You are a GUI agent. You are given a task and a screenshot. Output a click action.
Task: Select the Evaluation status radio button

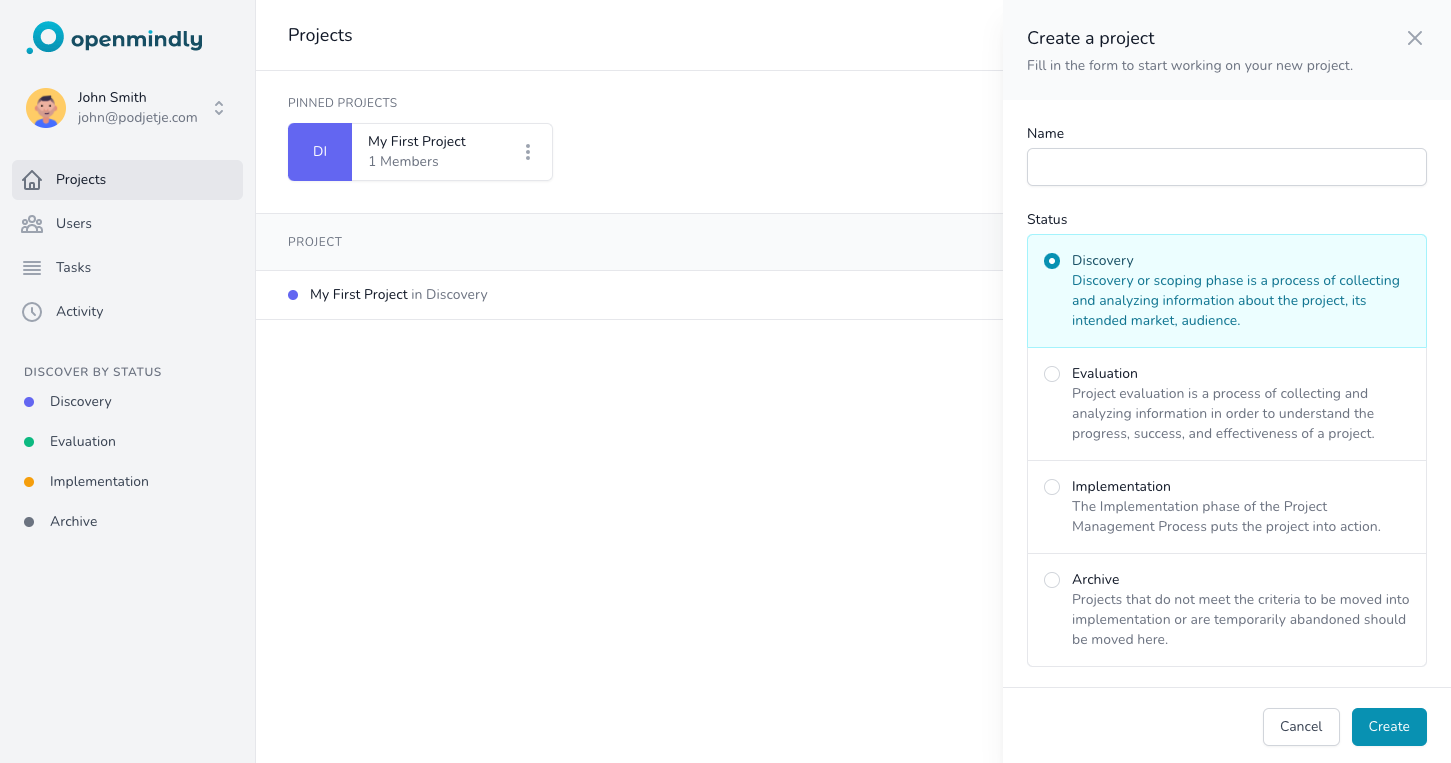[1052, 374]
